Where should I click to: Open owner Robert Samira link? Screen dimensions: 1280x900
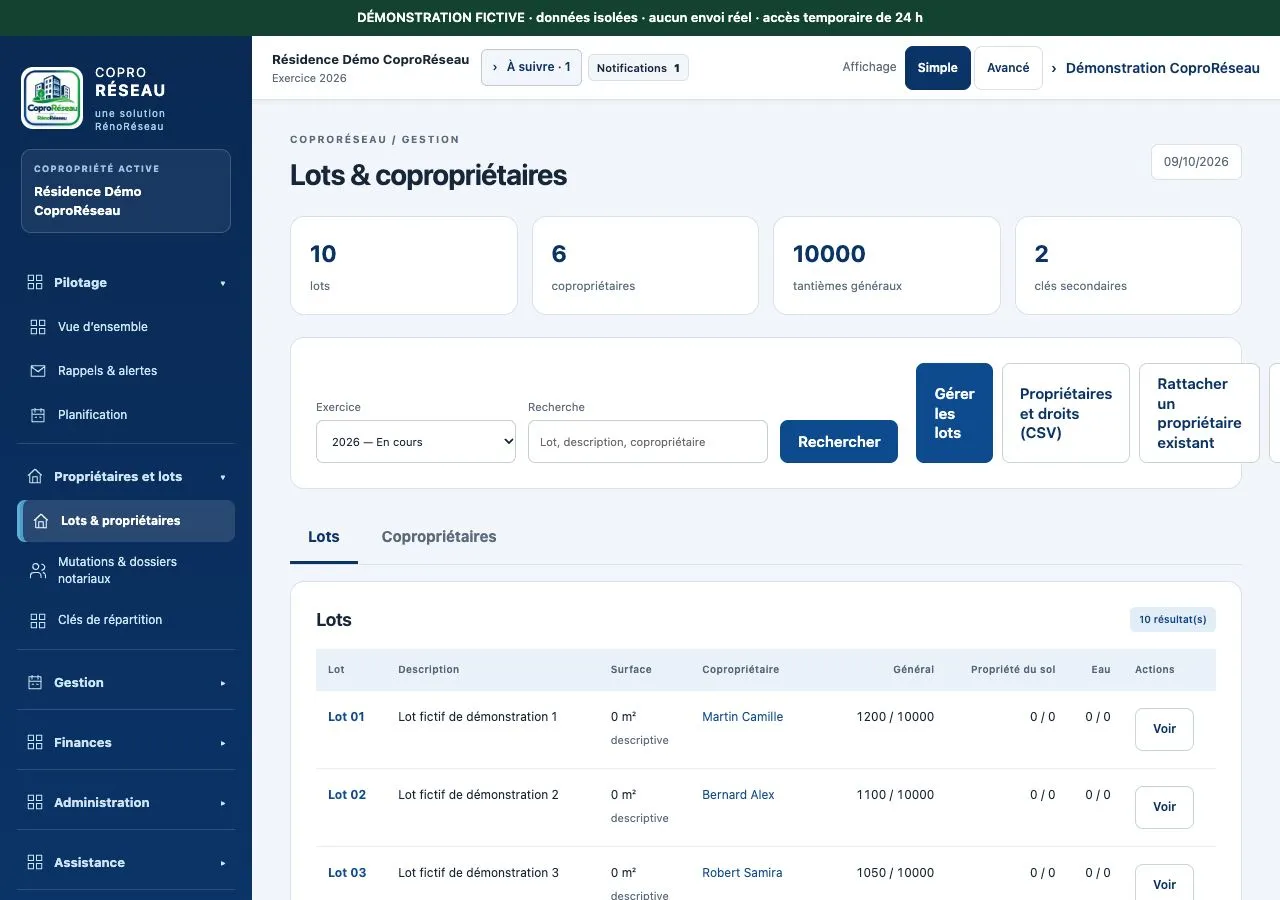742,873
